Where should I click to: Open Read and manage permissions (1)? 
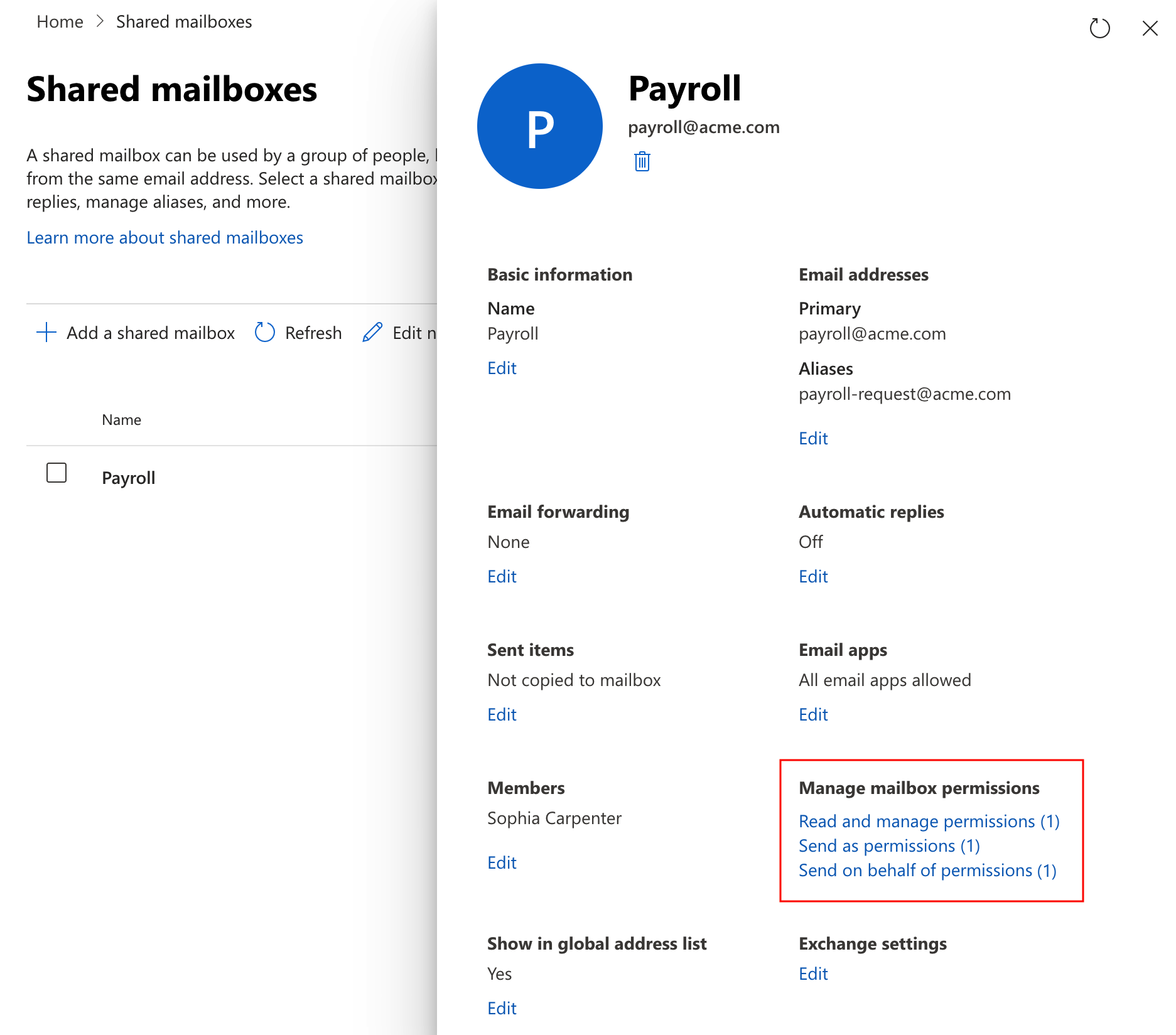click(929, 821)
